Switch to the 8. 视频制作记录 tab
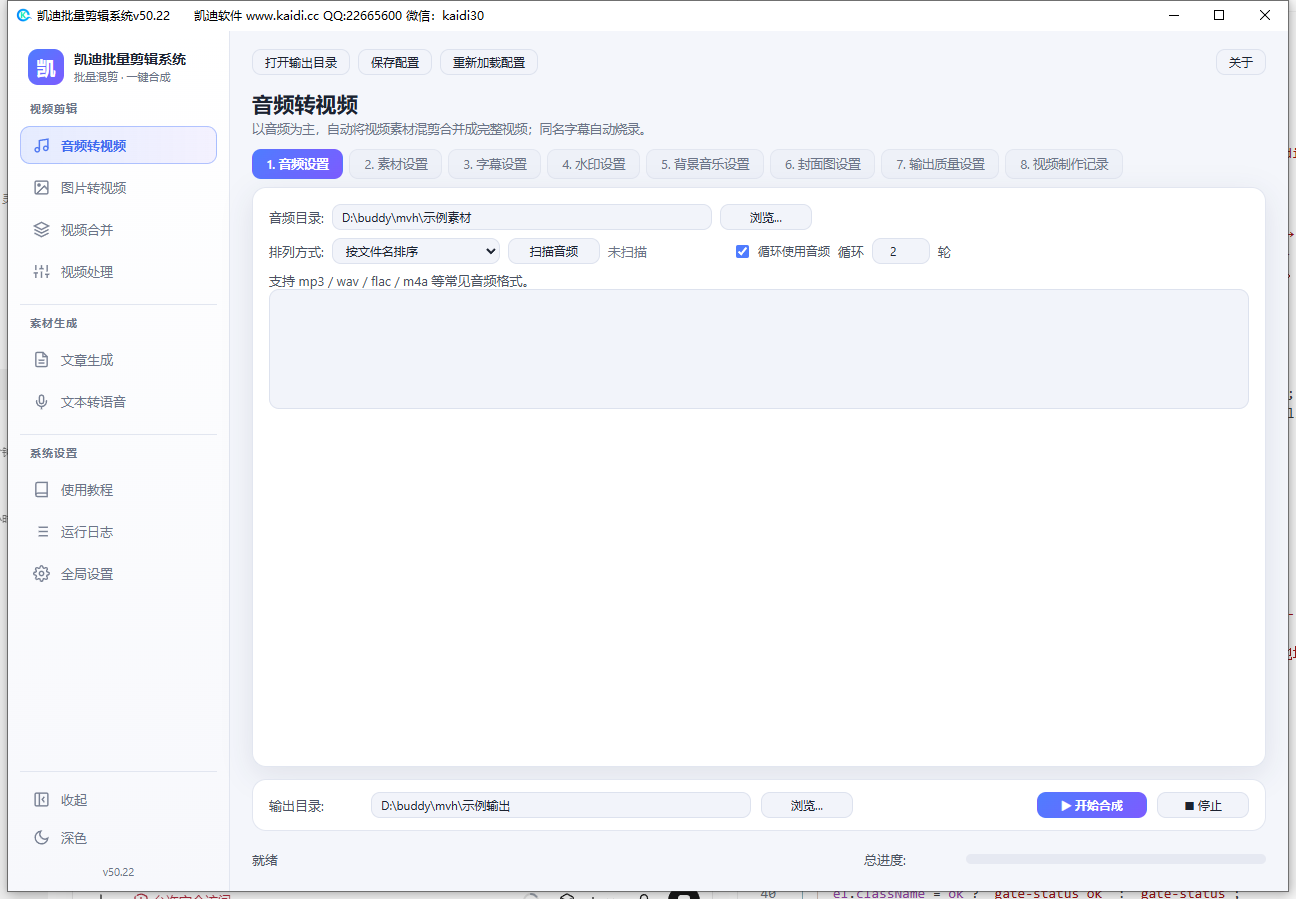The image size is (1296, 899). click(x=1064, y=164)
